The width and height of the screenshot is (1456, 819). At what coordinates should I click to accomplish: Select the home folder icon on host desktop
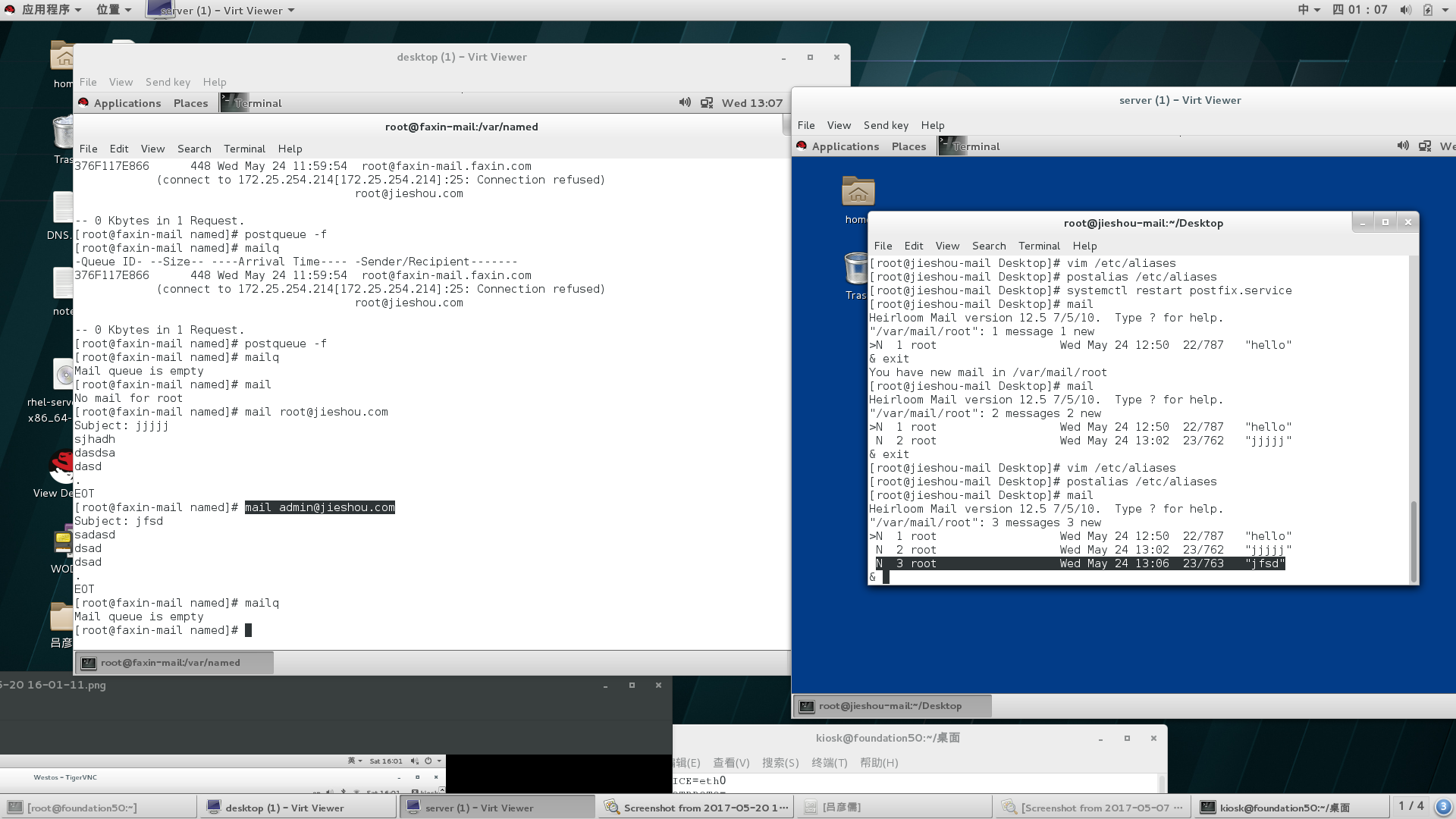click(63, 57)
